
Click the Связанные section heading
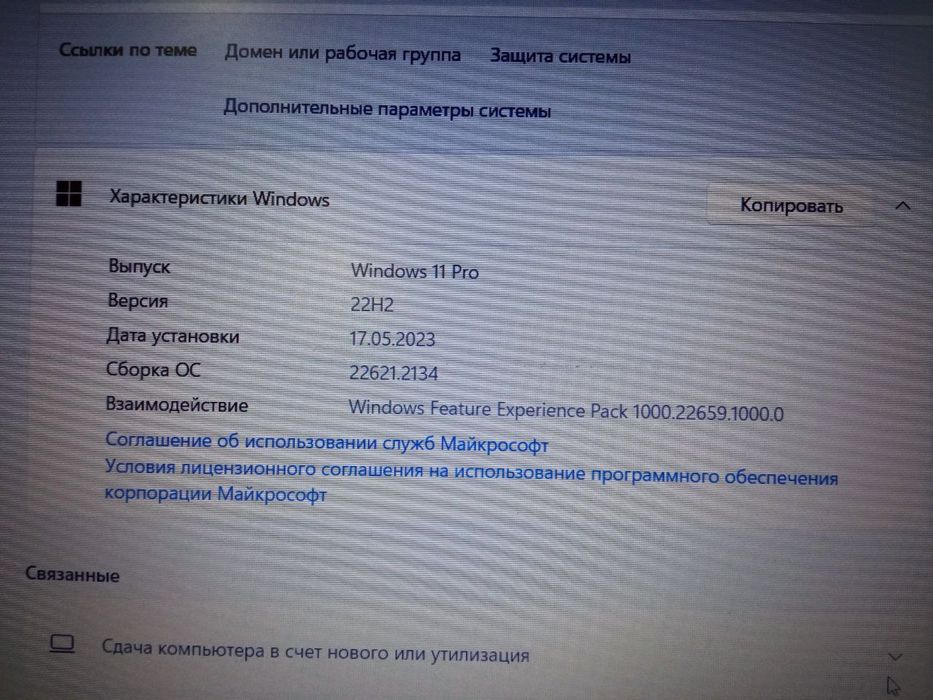pos(72,574)
